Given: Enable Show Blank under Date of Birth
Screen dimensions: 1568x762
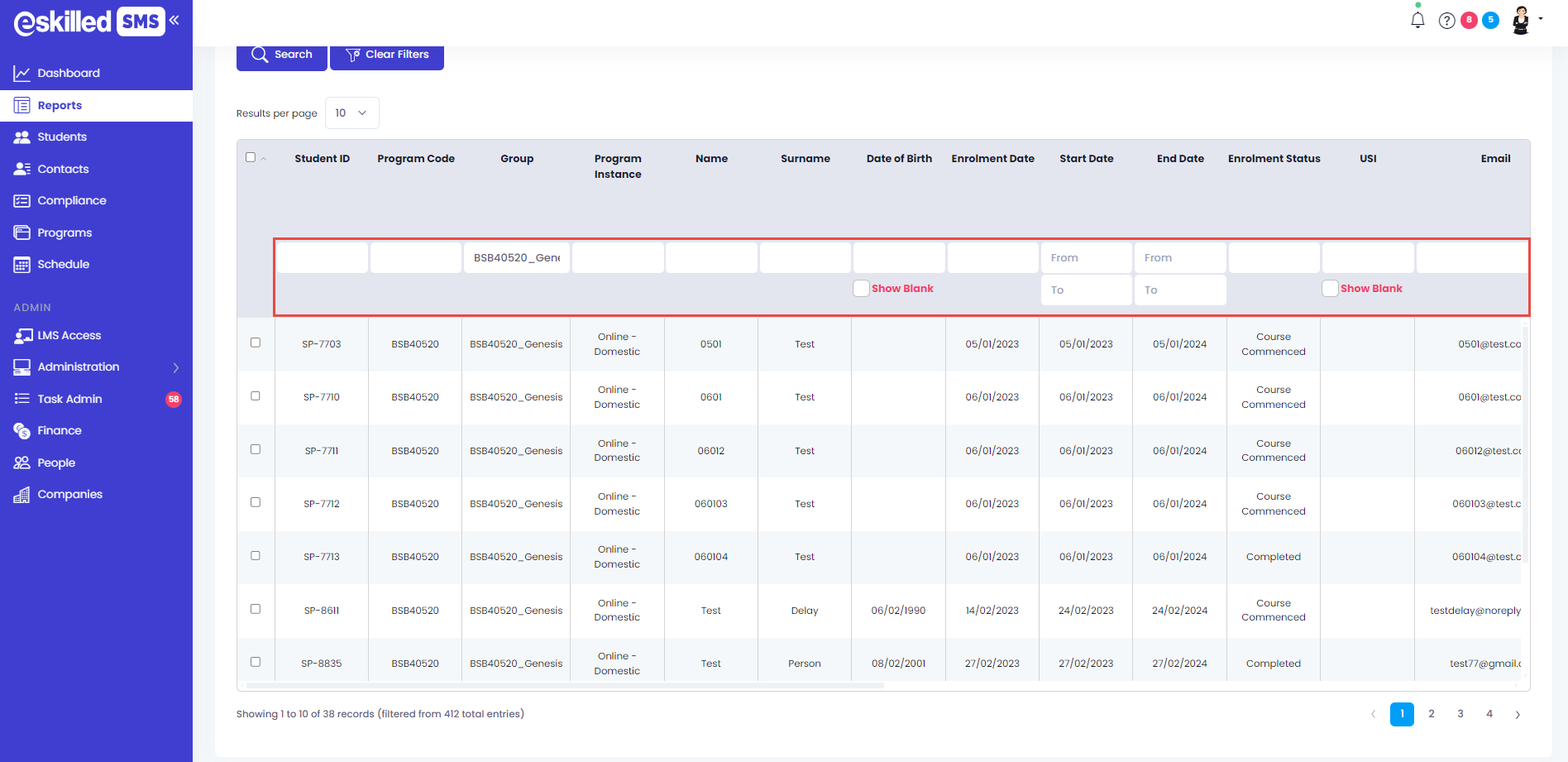Looking at the screenshot, I should click(861, 289).
